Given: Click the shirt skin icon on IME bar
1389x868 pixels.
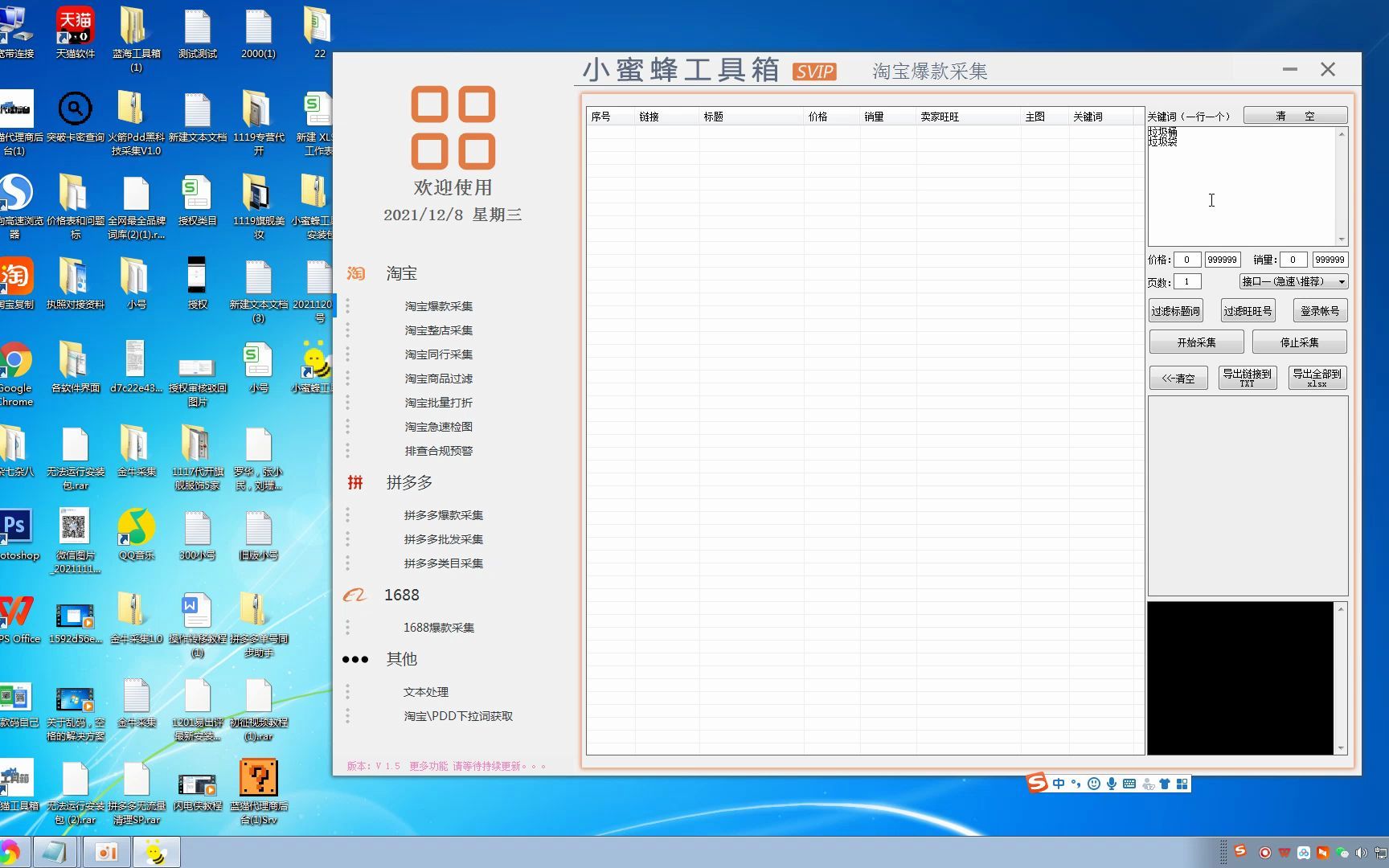Looking at the screenshot, I should (1164, 784).
